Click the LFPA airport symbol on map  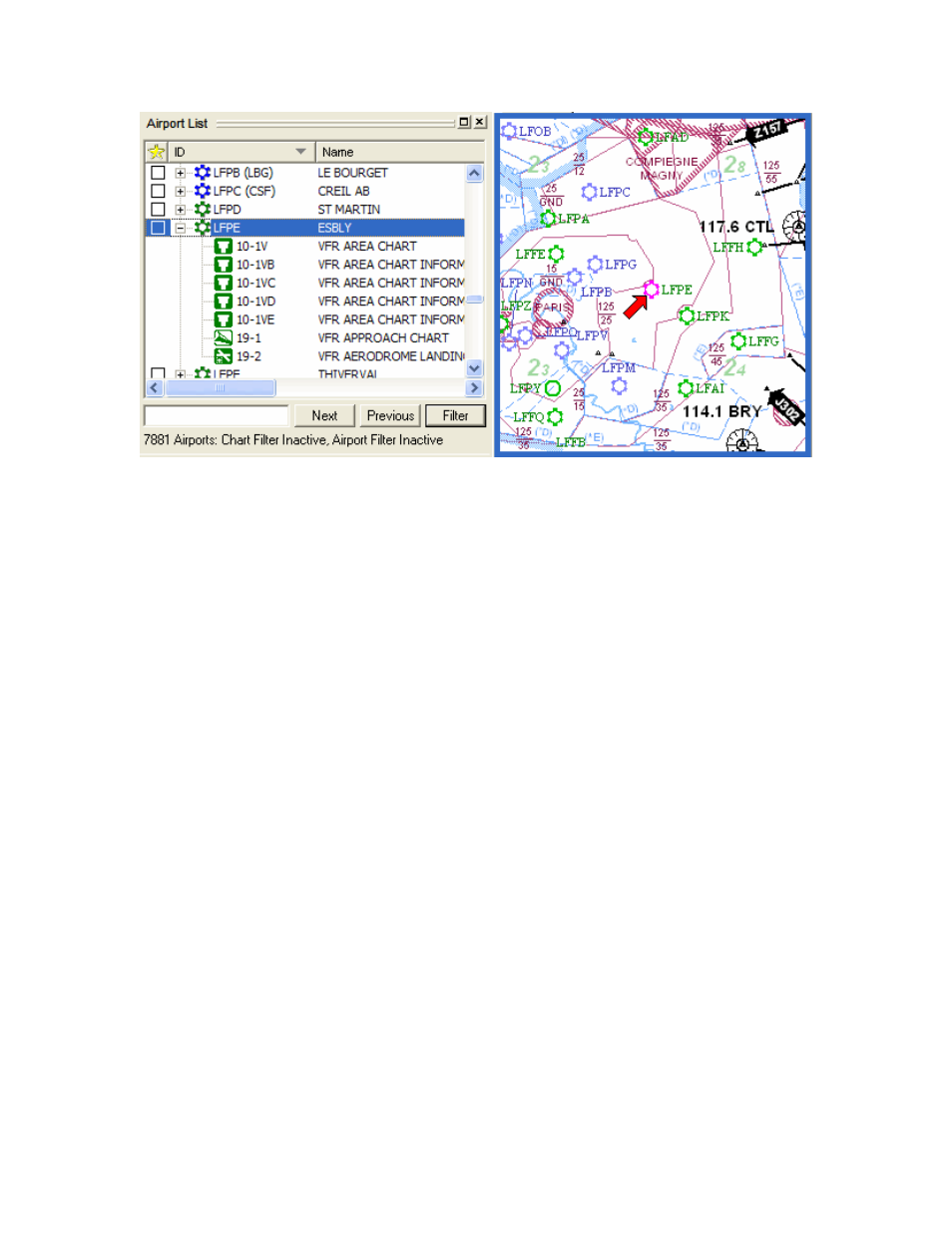(548, 218)
